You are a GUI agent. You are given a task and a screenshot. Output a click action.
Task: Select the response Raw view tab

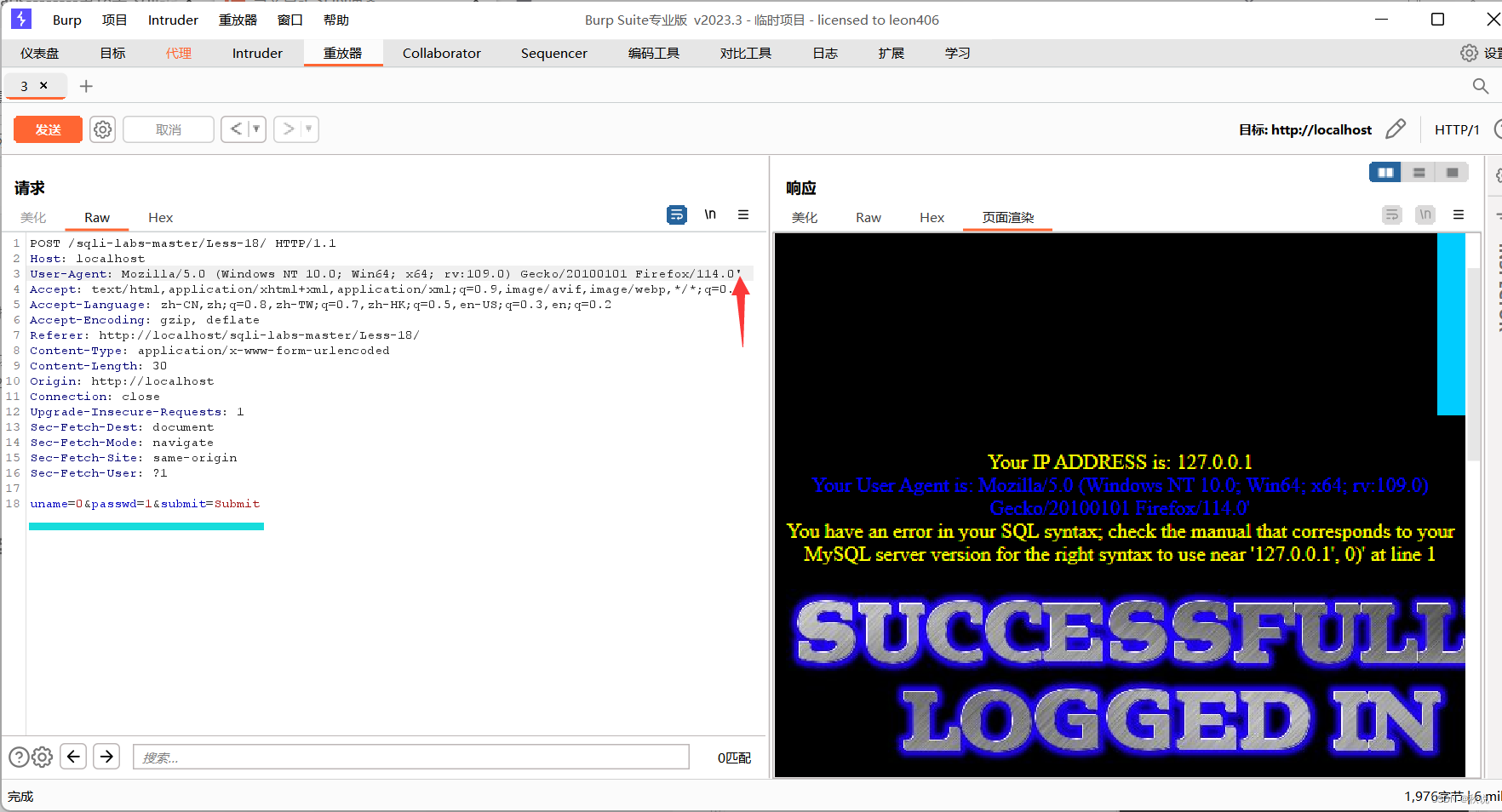tap(869, 218)
